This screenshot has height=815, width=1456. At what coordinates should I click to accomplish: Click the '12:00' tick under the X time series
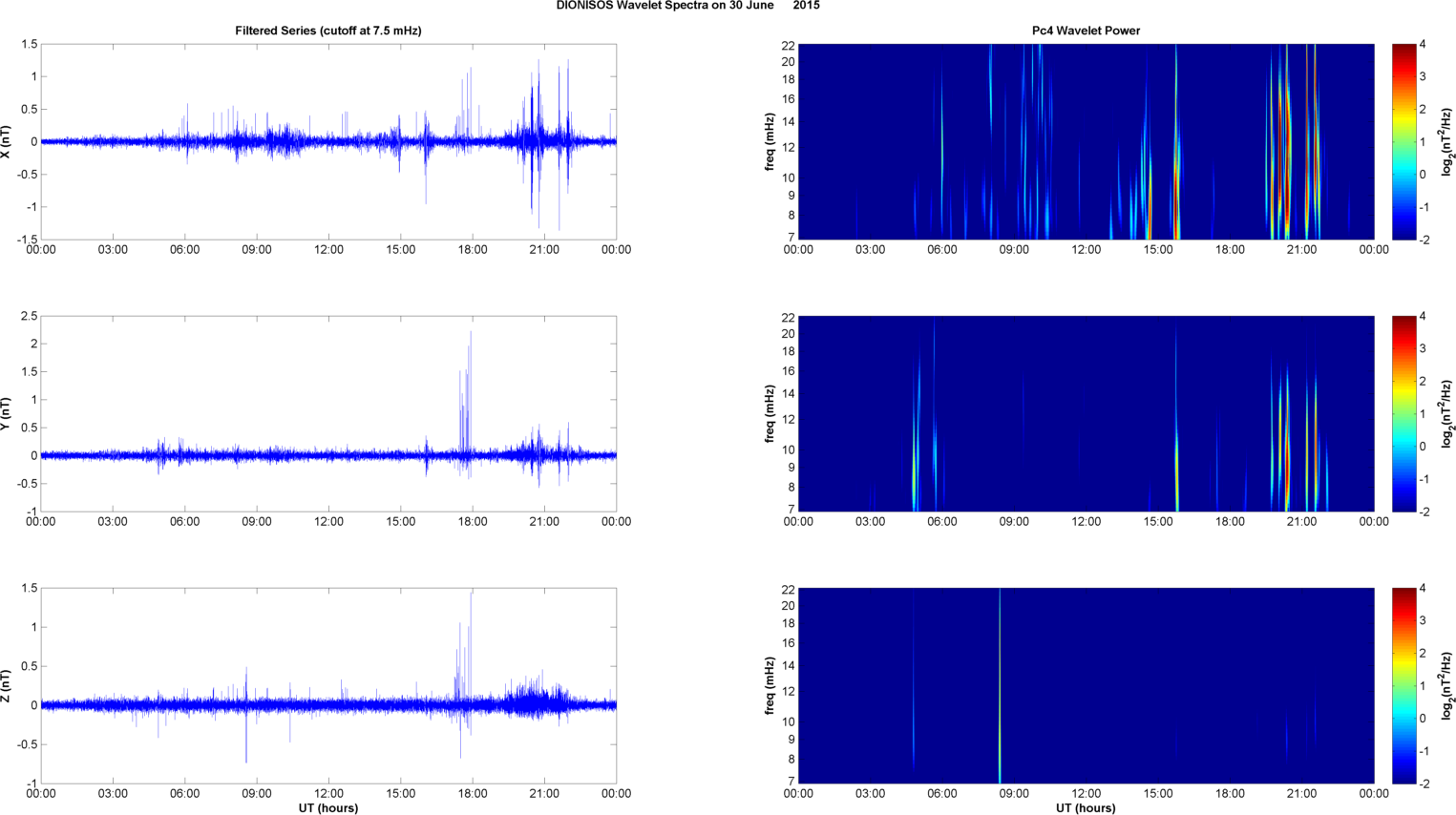pyautogui.click(x=328, y=250)
